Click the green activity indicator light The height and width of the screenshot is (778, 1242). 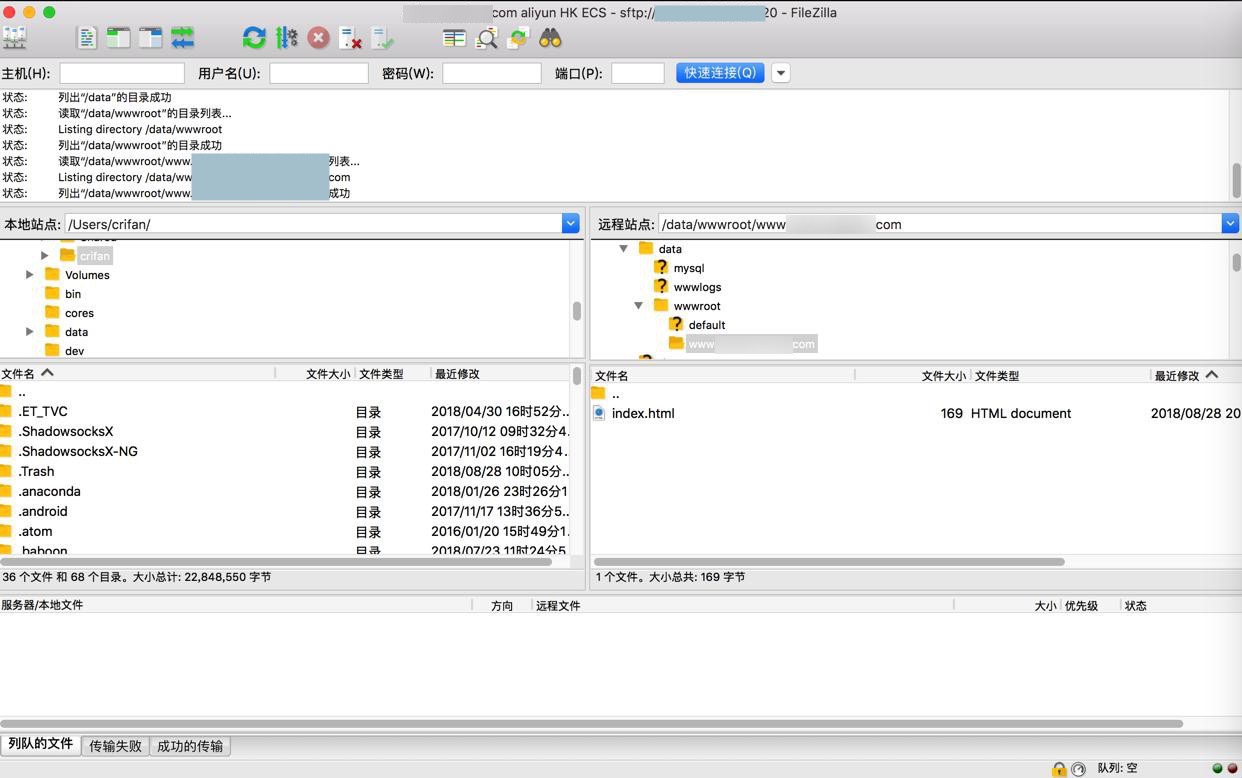1217,768
